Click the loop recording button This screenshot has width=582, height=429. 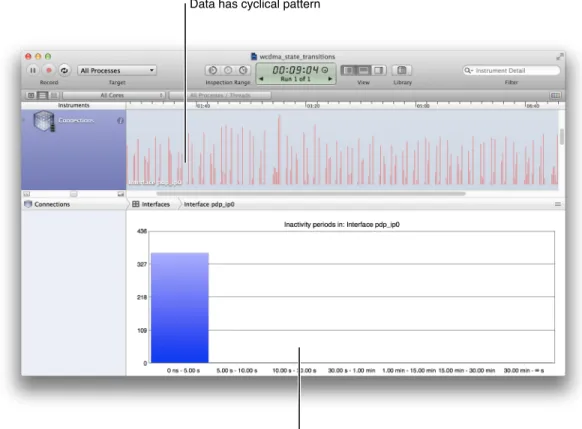coord(64,70)
